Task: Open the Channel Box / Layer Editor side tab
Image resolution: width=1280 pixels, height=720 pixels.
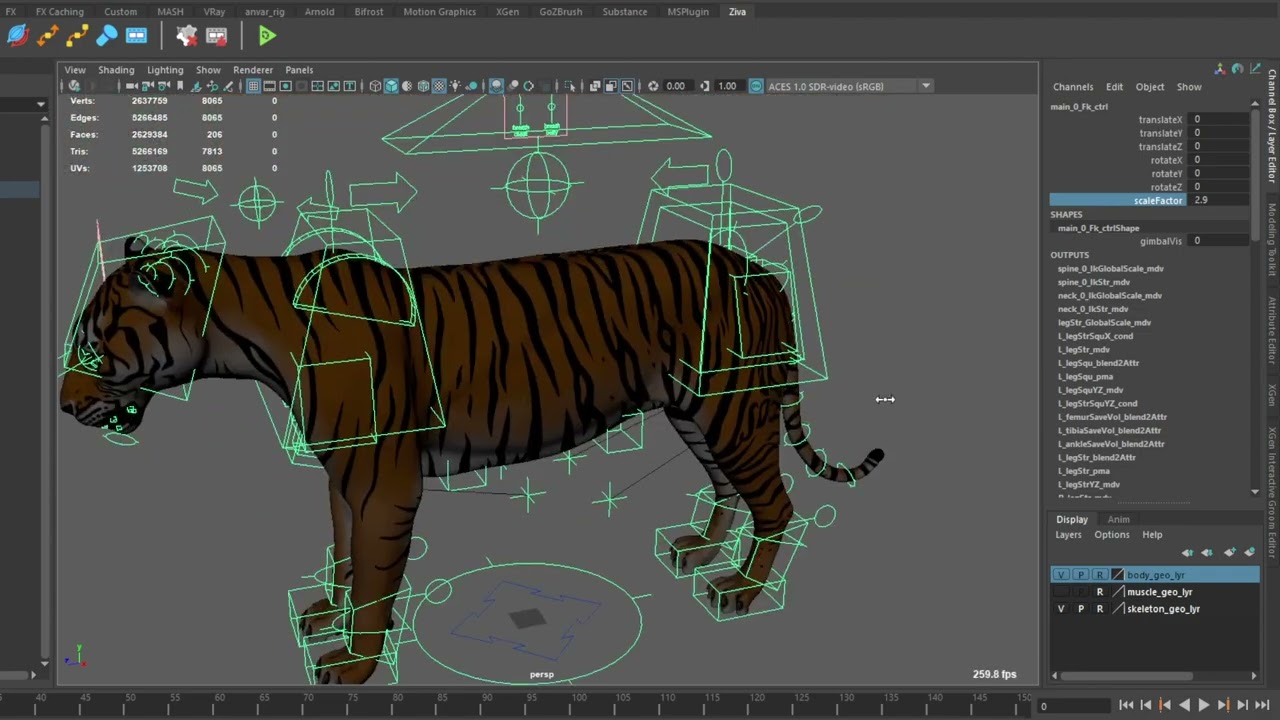Action: [x=1272, y=127]
